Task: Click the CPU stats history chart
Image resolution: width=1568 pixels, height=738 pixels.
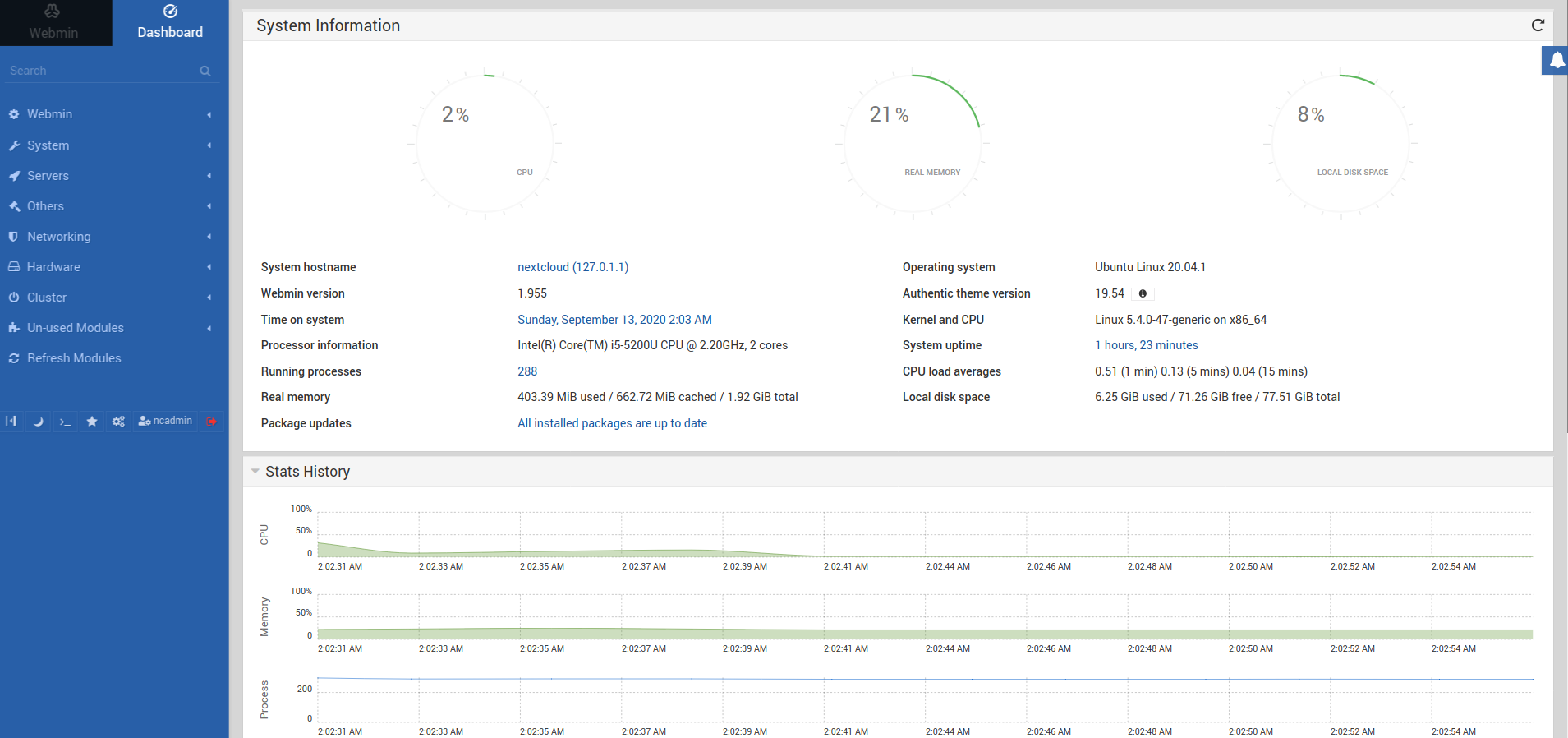Action: tap(925, 534)
